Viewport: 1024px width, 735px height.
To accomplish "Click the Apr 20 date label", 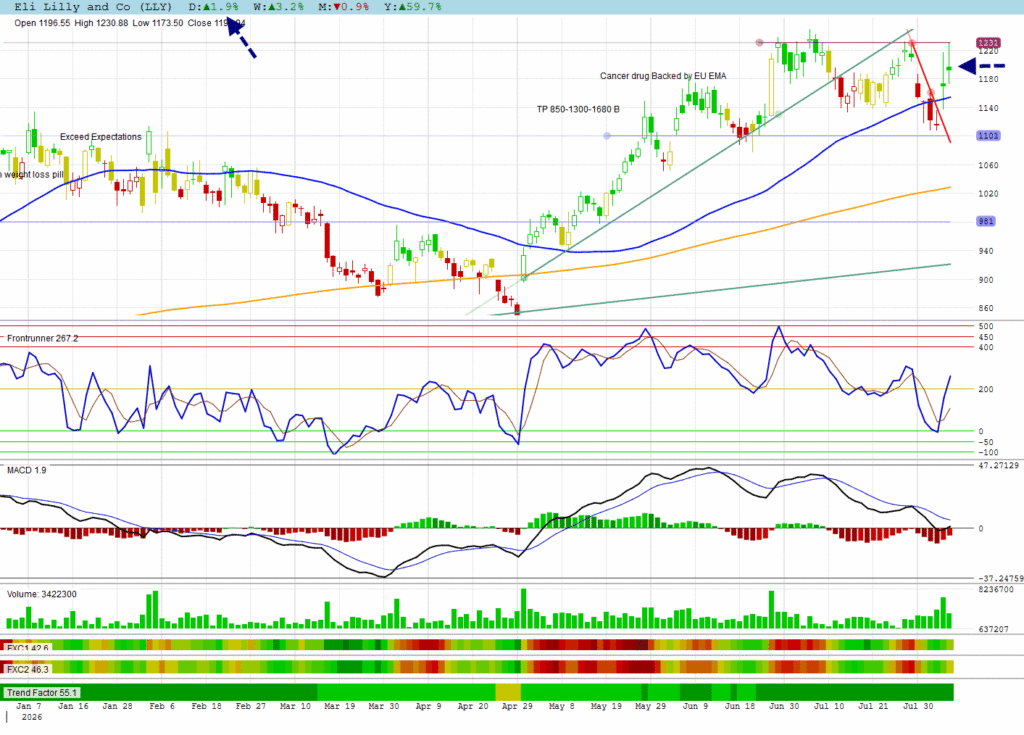I will 473,706.
